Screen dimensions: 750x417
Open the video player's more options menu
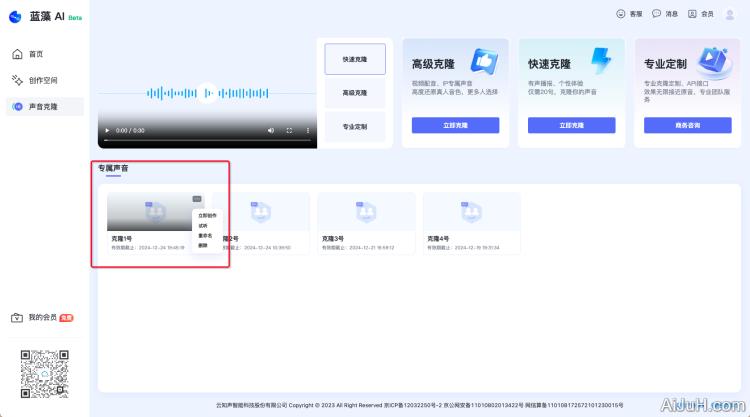[x=306, y=131]
